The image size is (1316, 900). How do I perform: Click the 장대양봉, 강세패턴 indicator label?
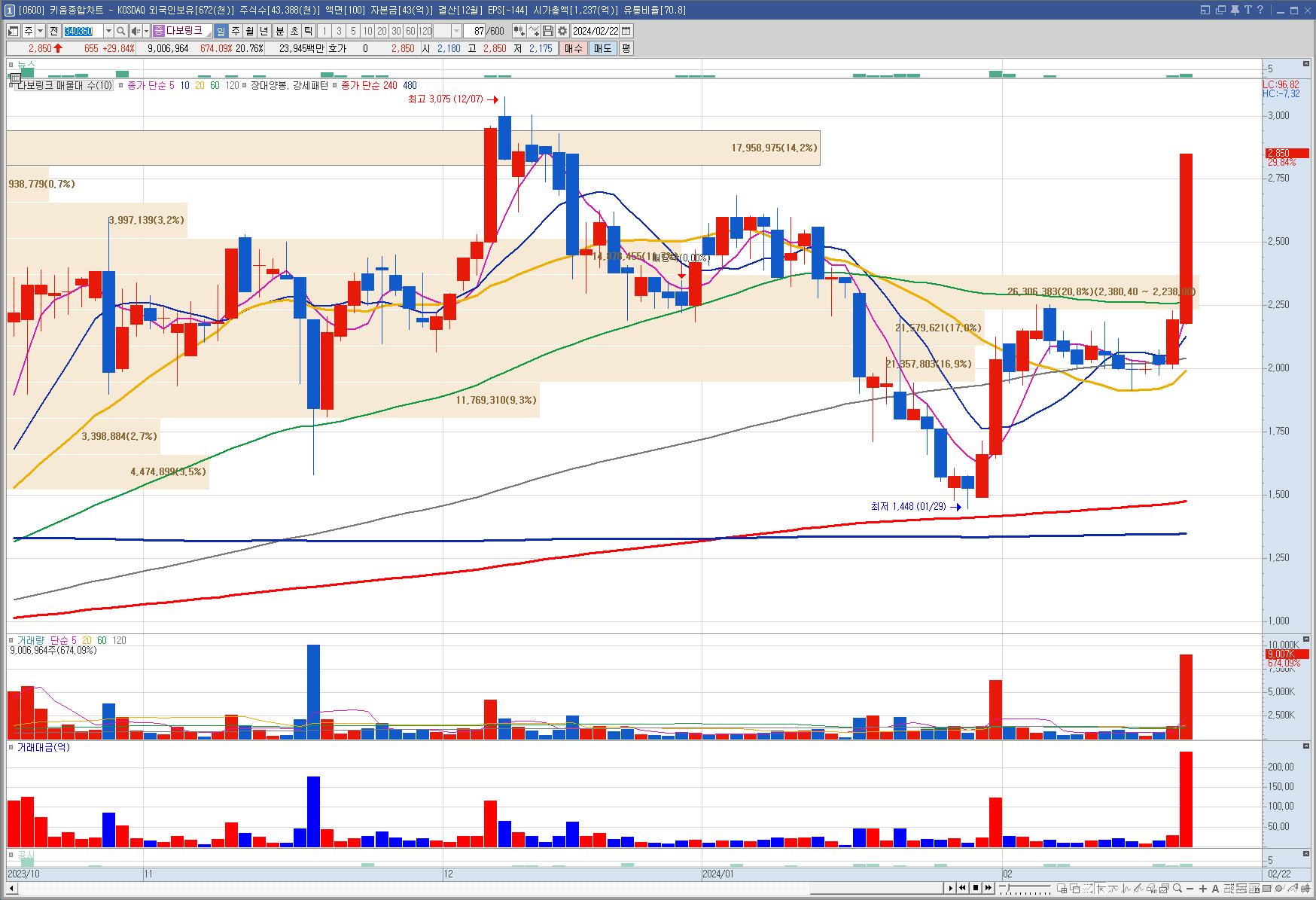[x=288, y=85]
